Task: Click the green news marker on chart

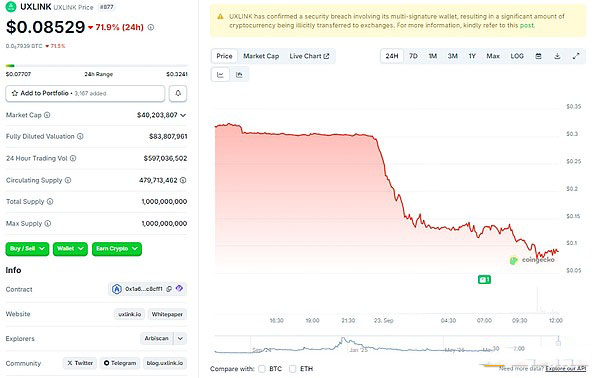Action: [484, 280]
